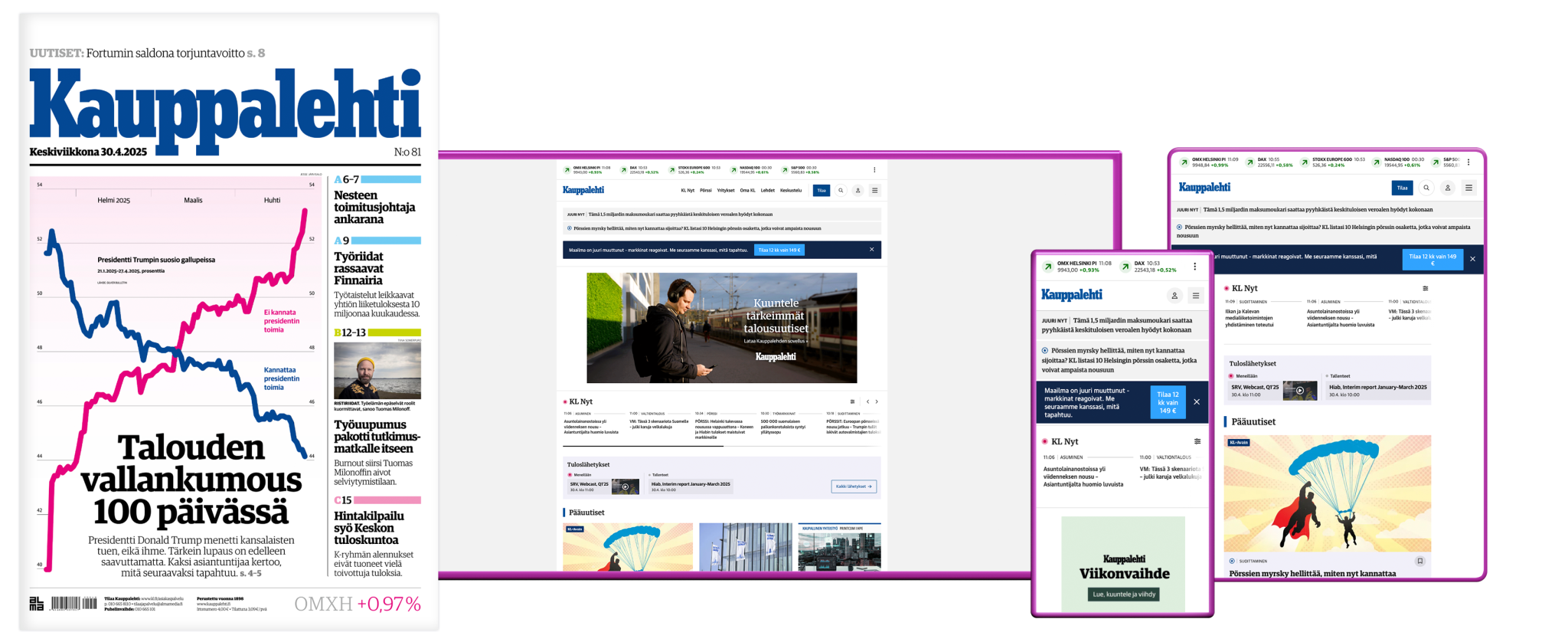This screenshot has width=1568, height=642.
Task: Open three-dot ticker menu on tablet
Action: (x=1468, y=162)
